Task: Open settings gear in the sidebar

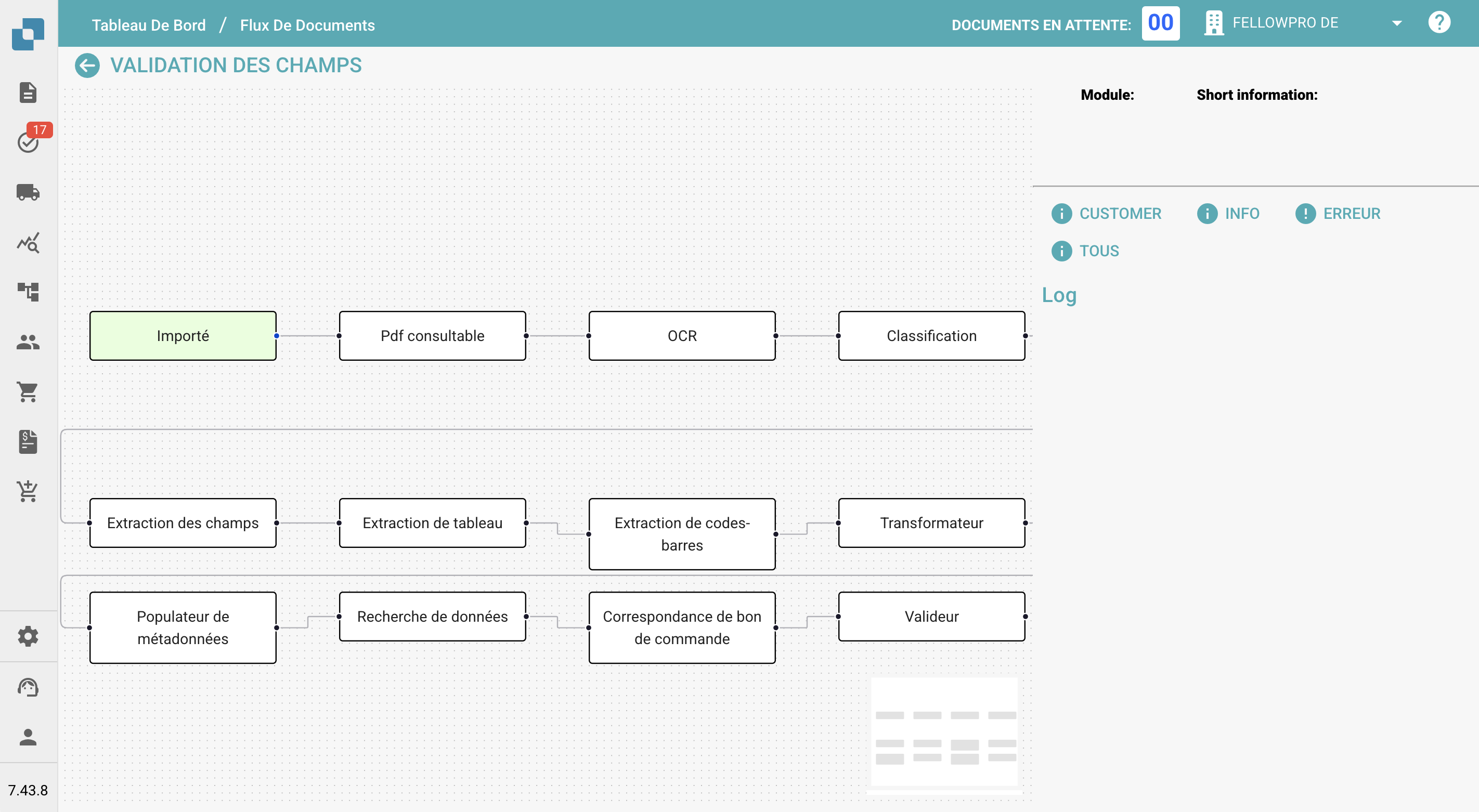Action: tap(28, 636)
